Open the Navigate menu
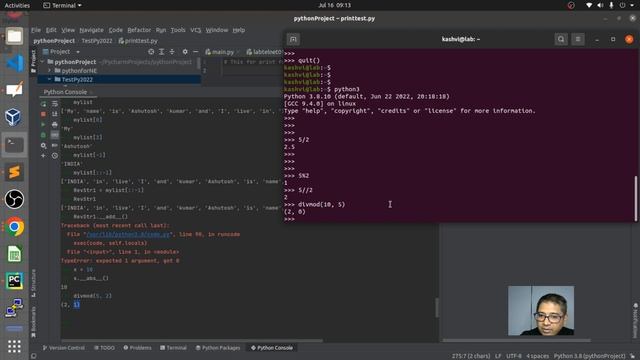Screen dimensions: 640x360 coord(91,30)
